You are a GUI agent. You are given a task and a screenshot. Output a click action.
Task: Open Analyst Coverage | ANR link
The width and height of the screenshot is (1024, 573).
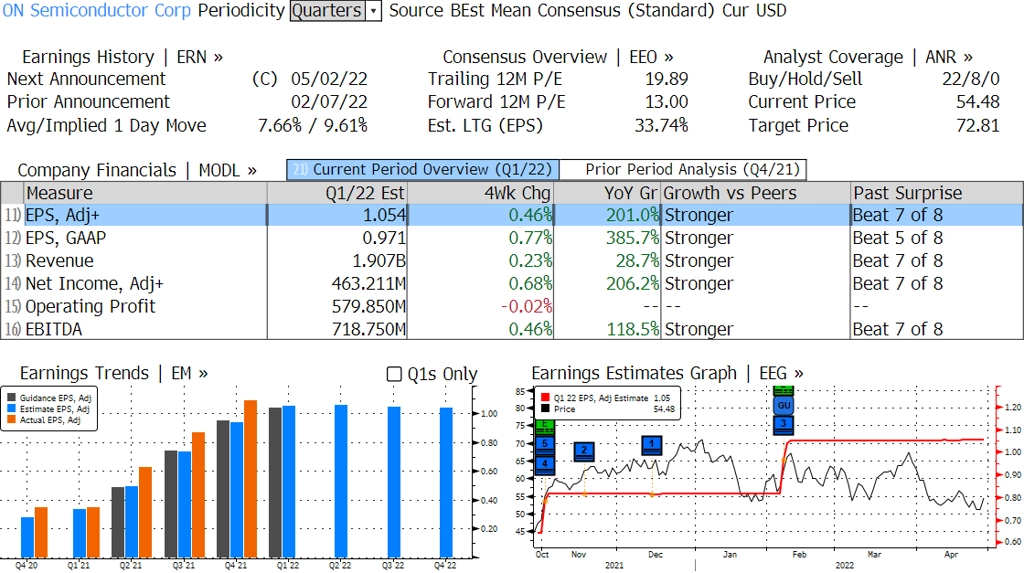pos(868,57)
